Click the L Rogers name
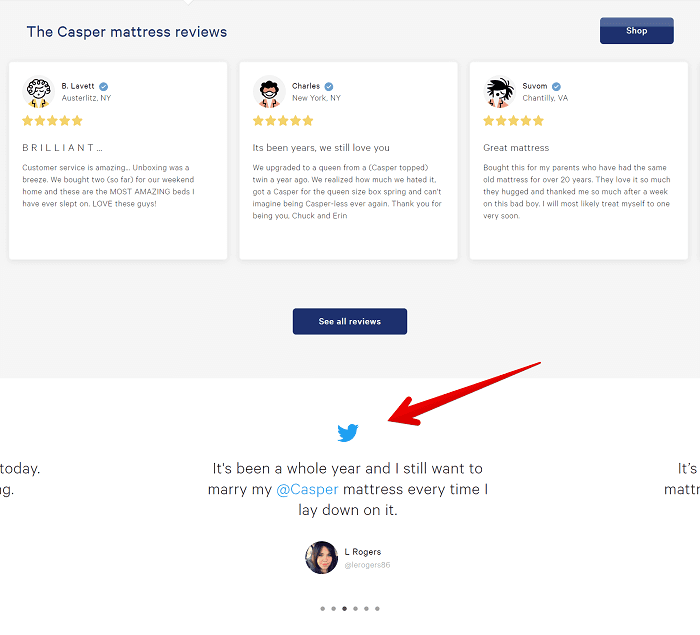The width and height of the screenshot is (700, 635). tap(362, 552)
